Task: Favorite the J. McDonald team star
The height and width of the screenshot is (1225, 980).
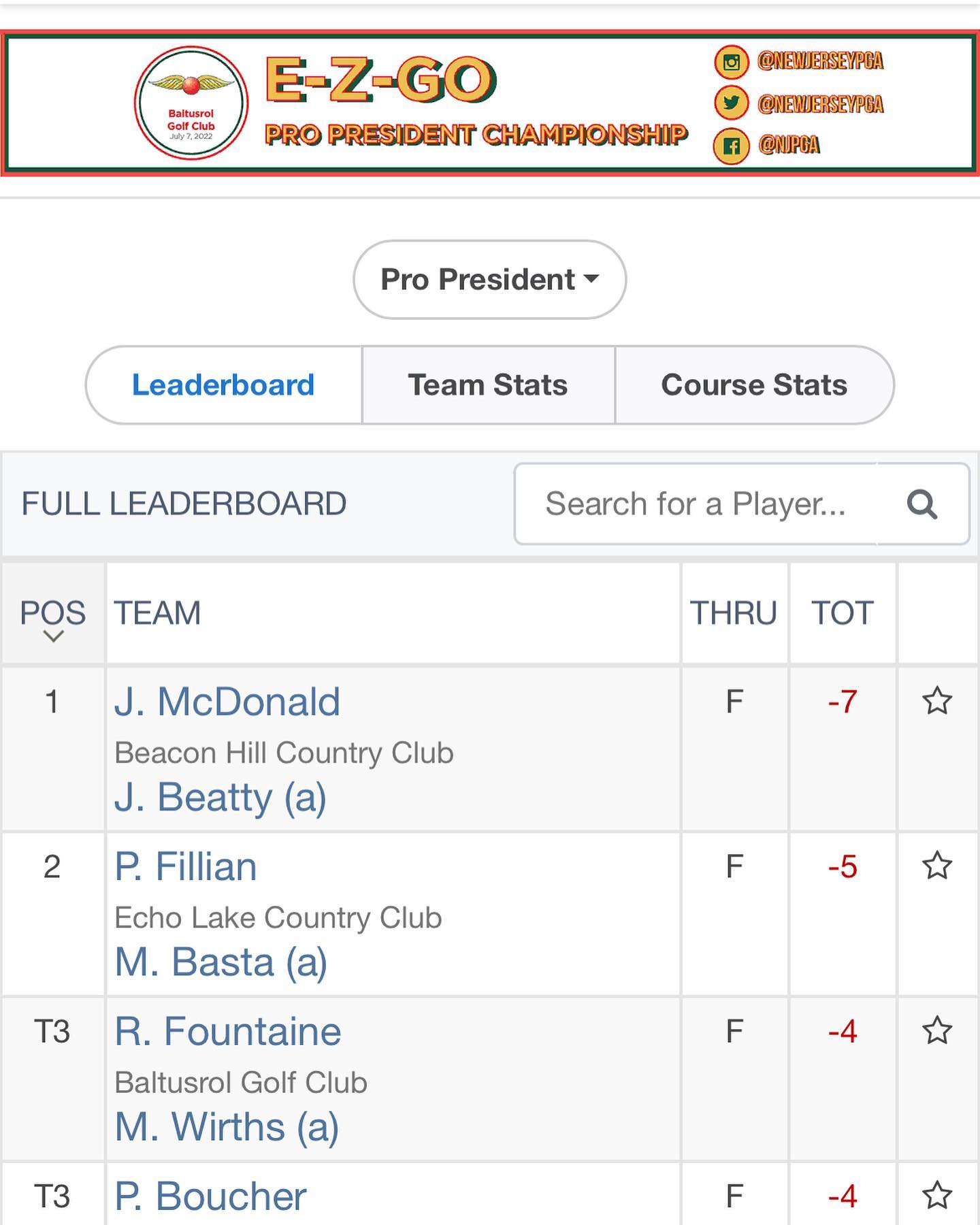Action: point(937,701)
